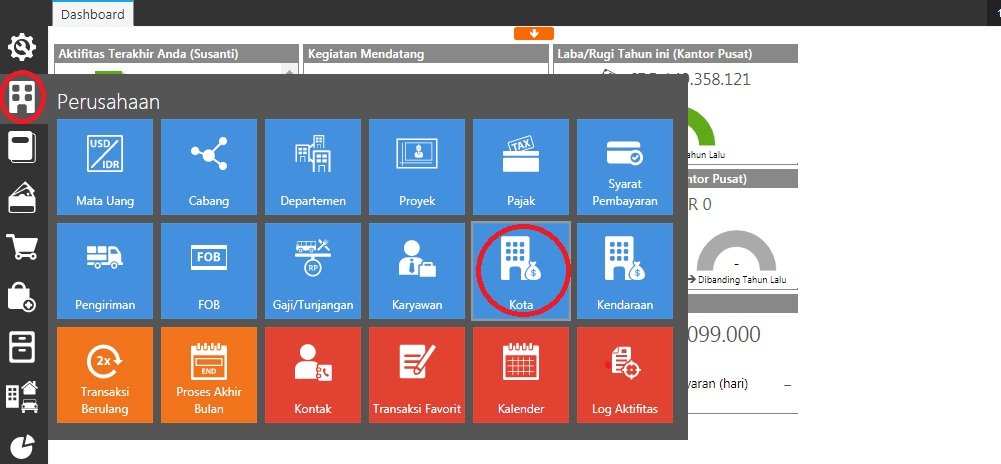Switch to the Dashboard tab
Viewport: 1001px width, 464px height.
click(x=93, y=14)
